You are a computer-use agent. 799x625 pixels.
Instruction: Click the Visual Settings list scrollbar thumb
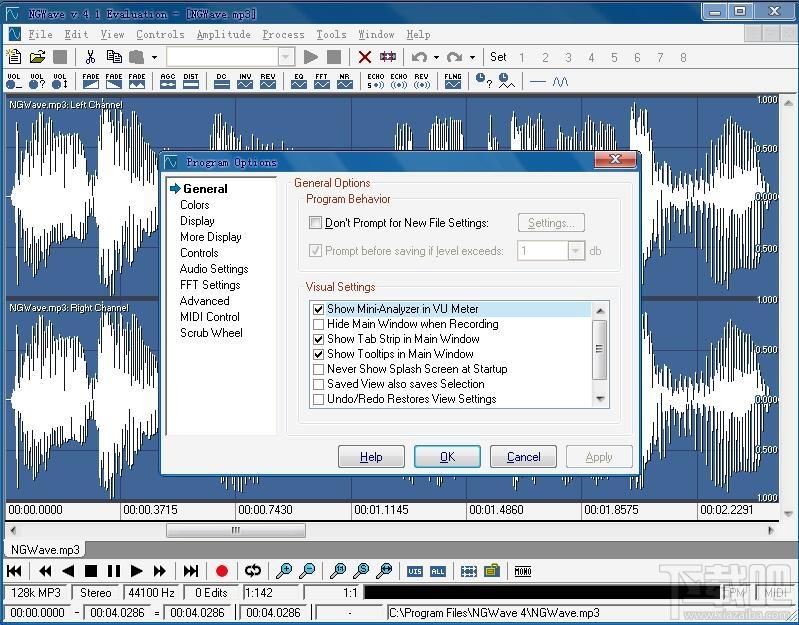[599, 349]
